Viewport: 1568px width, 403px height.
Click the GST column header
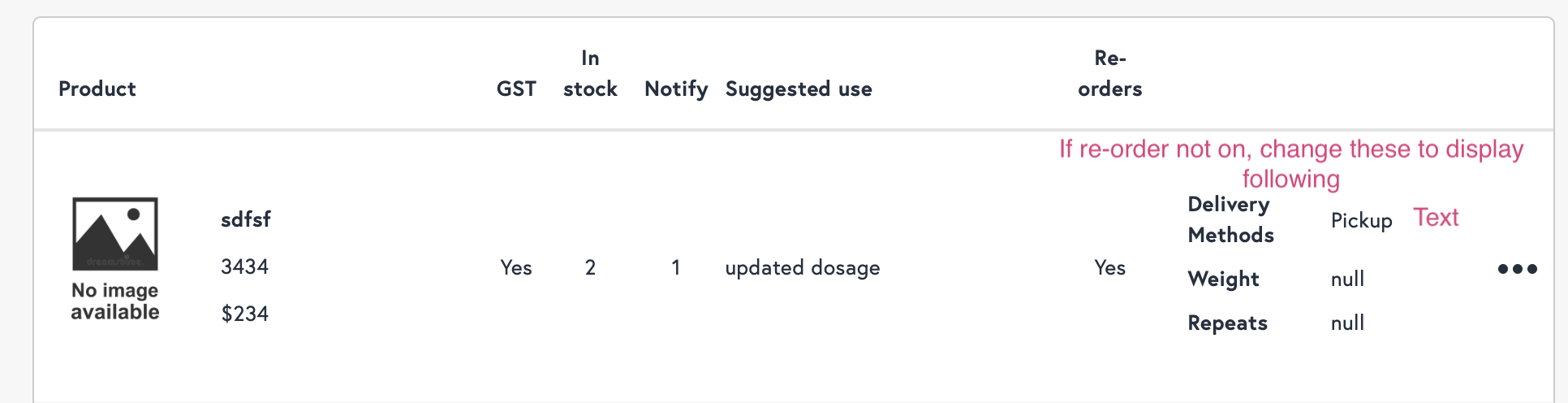516,89
